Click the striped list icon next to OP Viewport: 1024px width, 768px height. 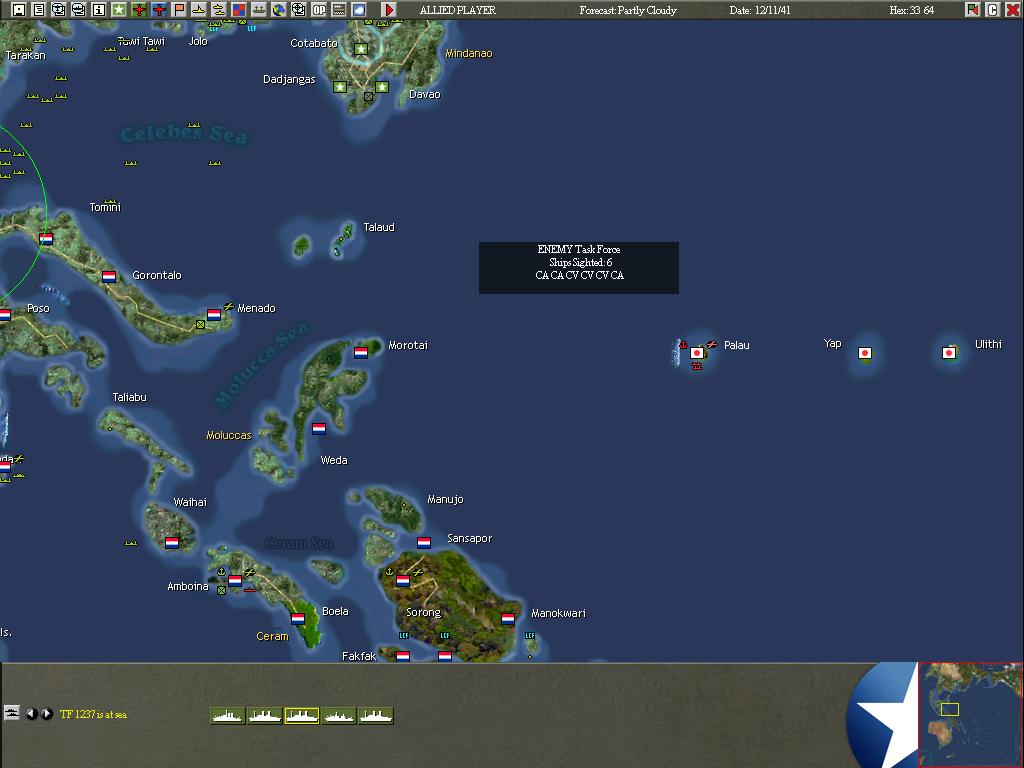339,10
